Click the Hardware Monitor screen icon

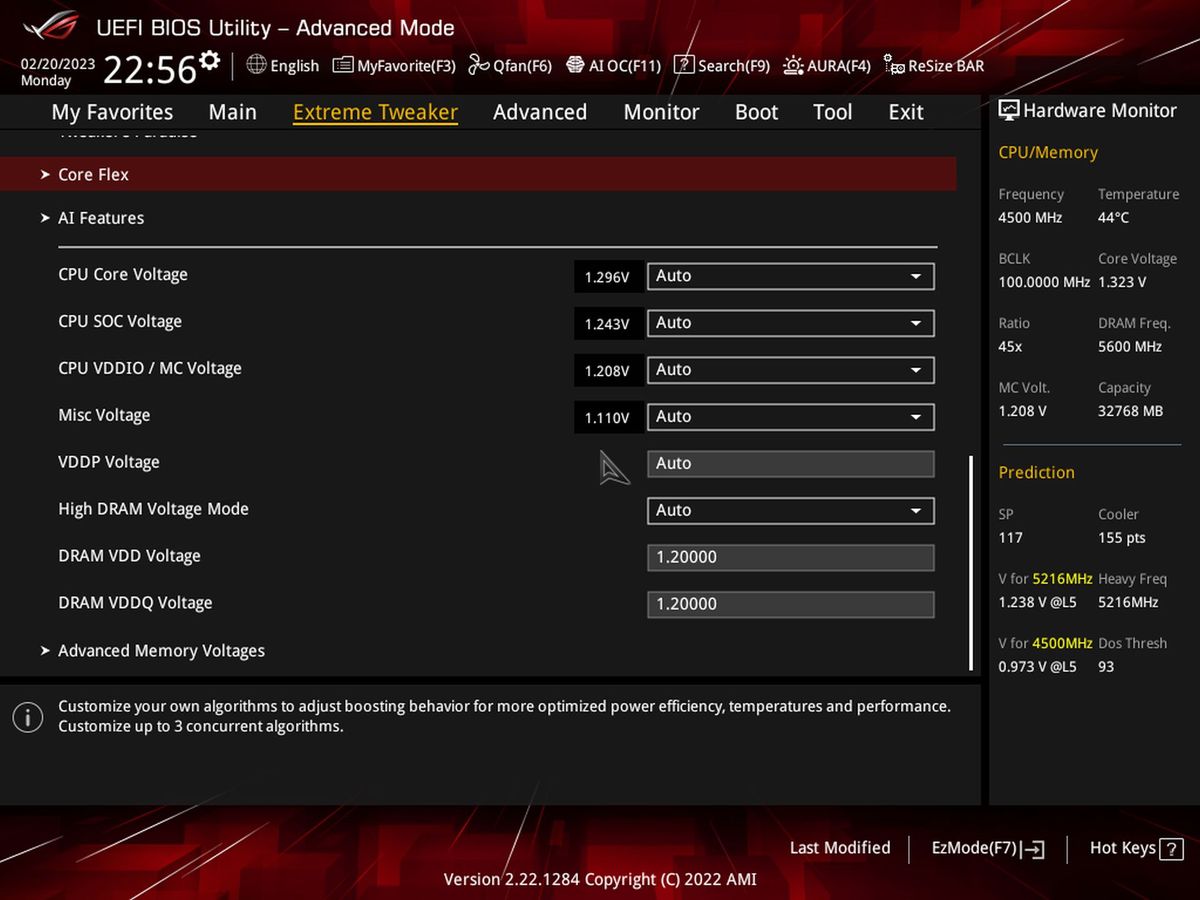[x=1009, y=111]
